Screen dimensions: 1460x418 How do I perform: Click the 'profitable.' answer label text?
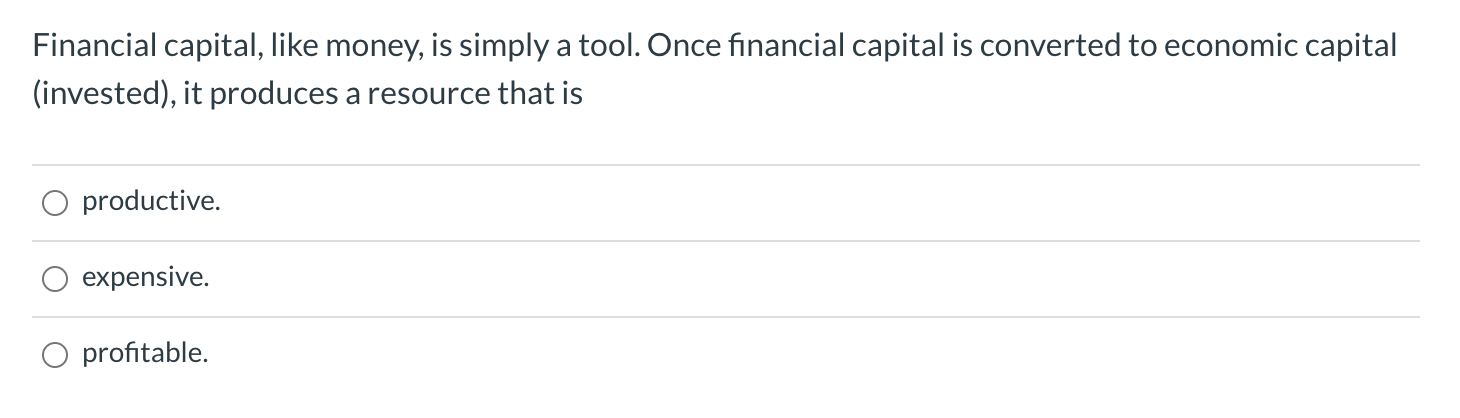pos(146,353)
